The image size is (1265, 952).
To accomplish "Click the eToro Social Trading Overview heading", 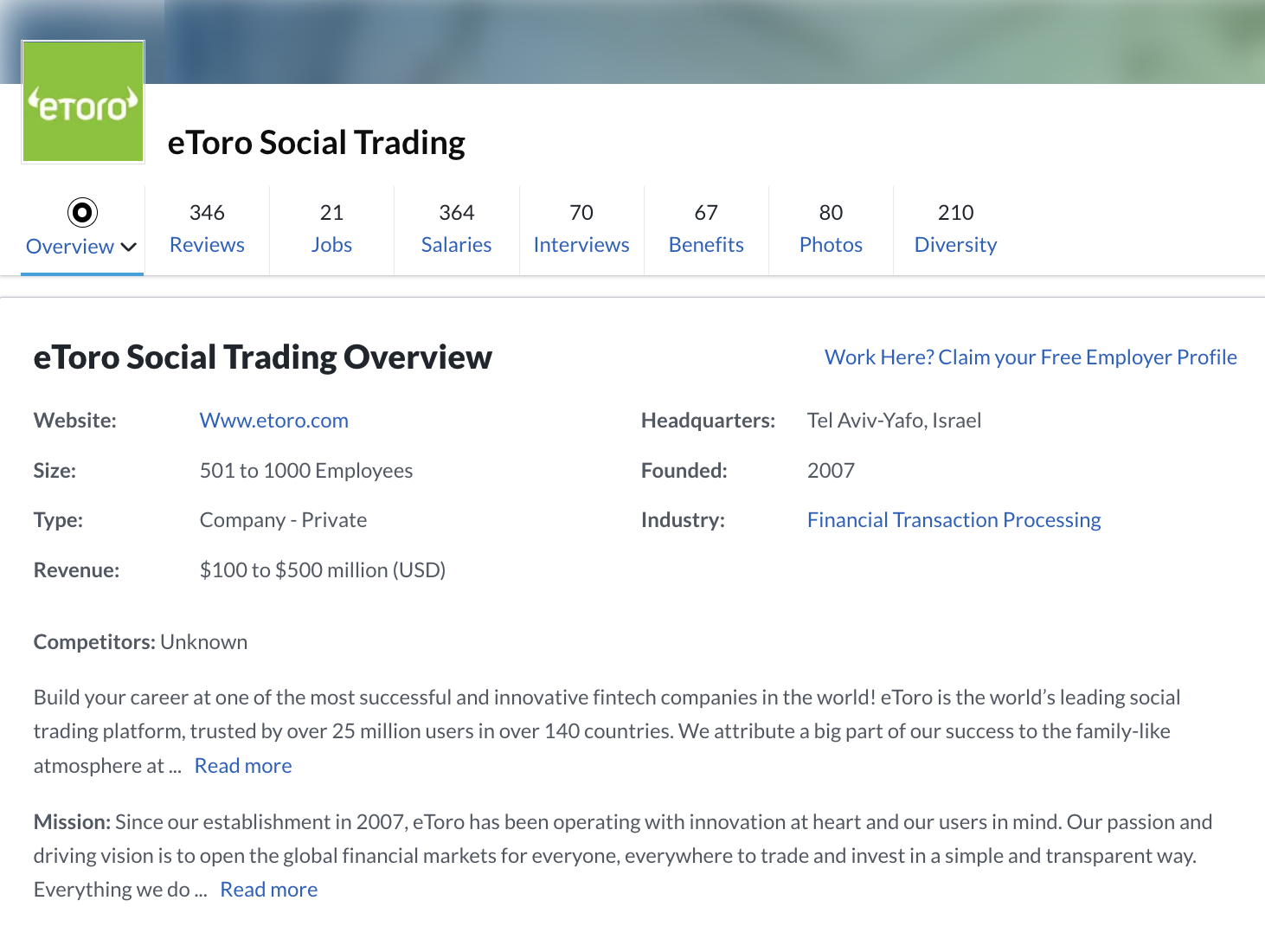I will [x=263, y=357].
